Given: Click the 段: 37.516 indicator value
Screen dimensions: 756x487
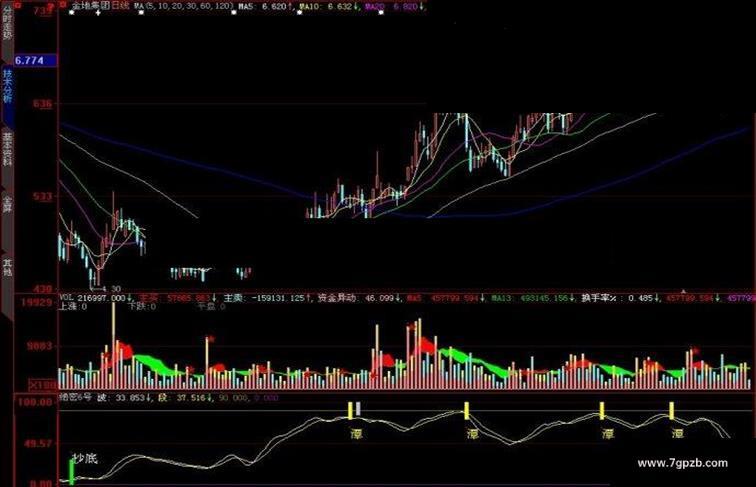Looking at the screenshot, I should coord(187,398).
